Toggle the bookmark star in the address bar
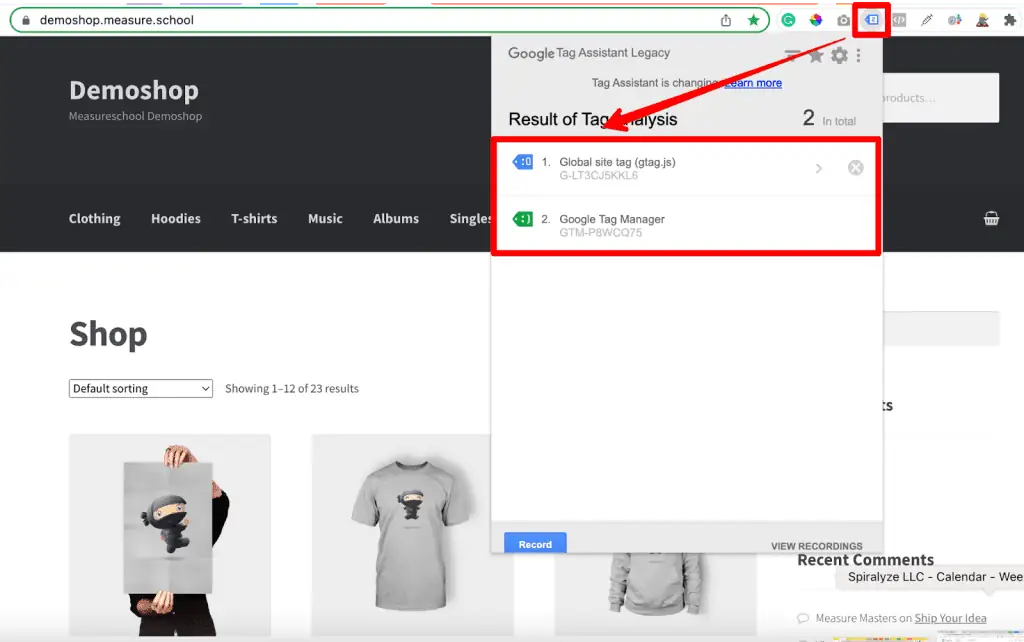 click(754, 19)
